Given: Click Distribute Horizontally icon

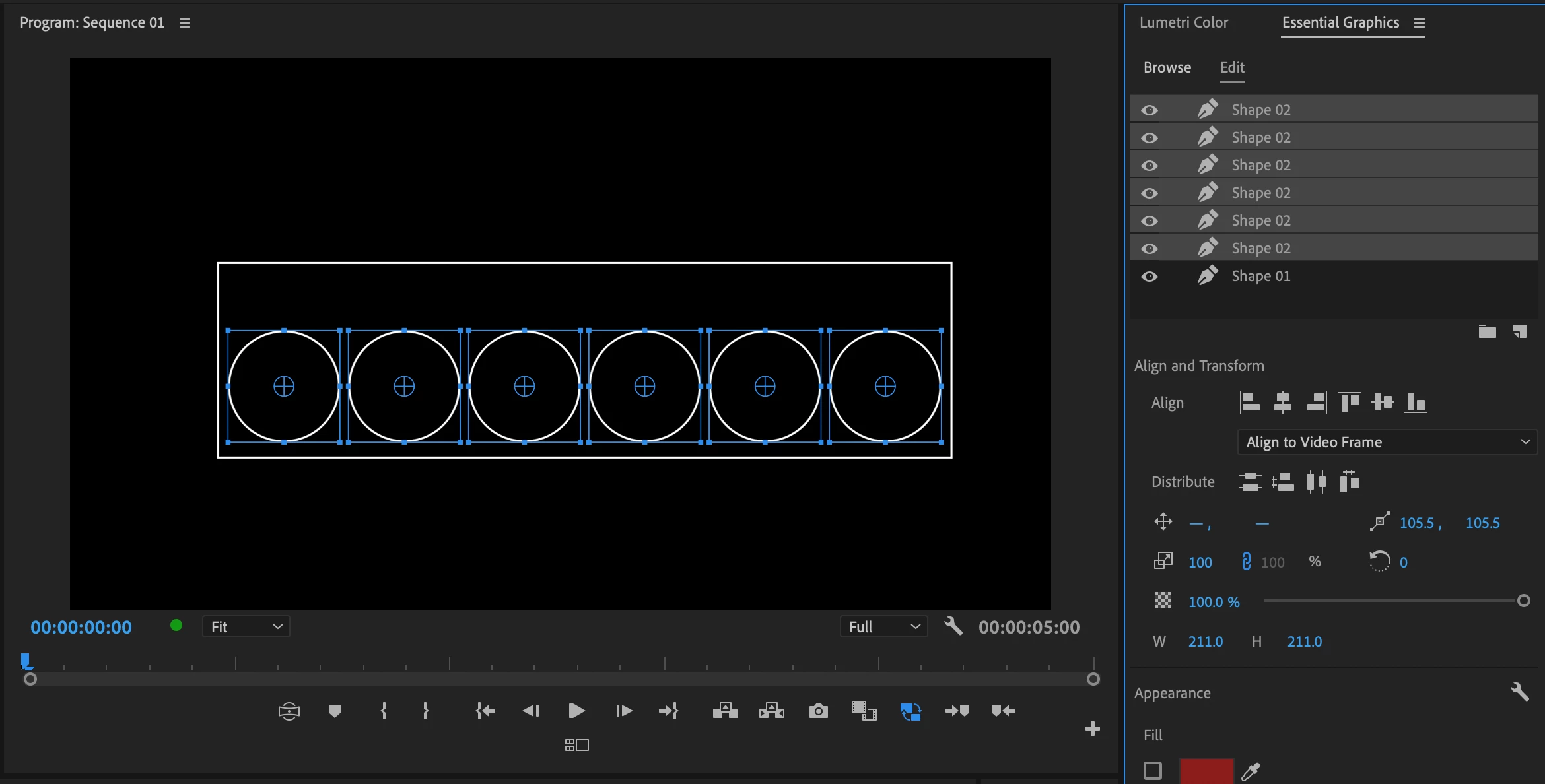Looking at the screenshot, I should coord(1316,482).
